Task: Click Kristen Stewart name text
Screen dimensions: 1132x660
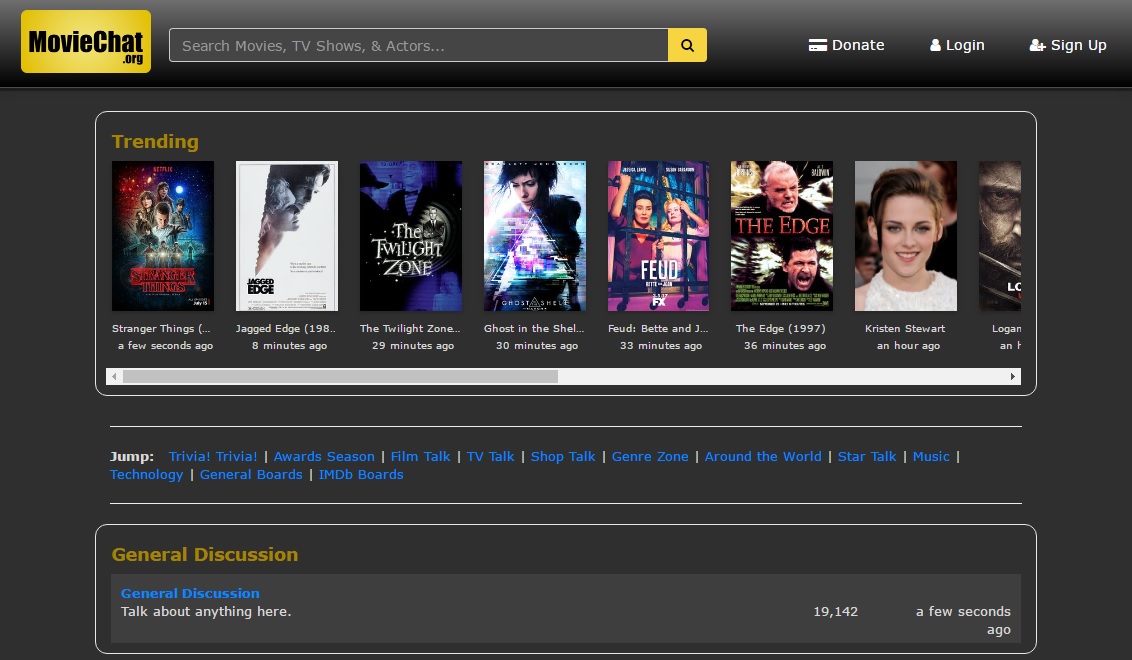Action: [905, 329]
